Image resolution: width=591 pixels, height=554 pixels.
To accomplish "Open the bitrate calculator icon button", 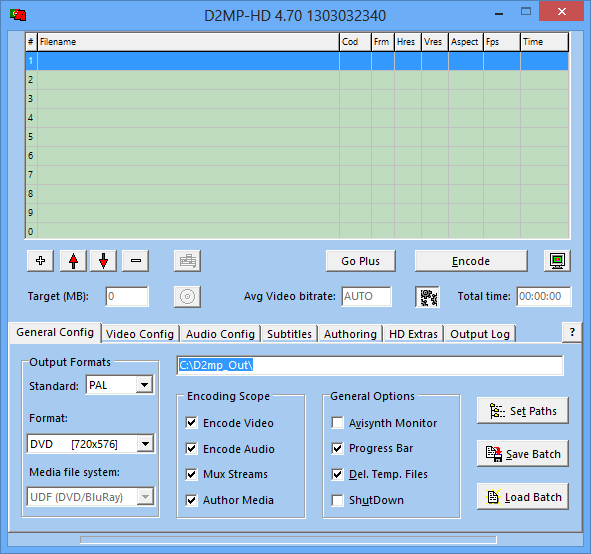I will coord(427,297).
